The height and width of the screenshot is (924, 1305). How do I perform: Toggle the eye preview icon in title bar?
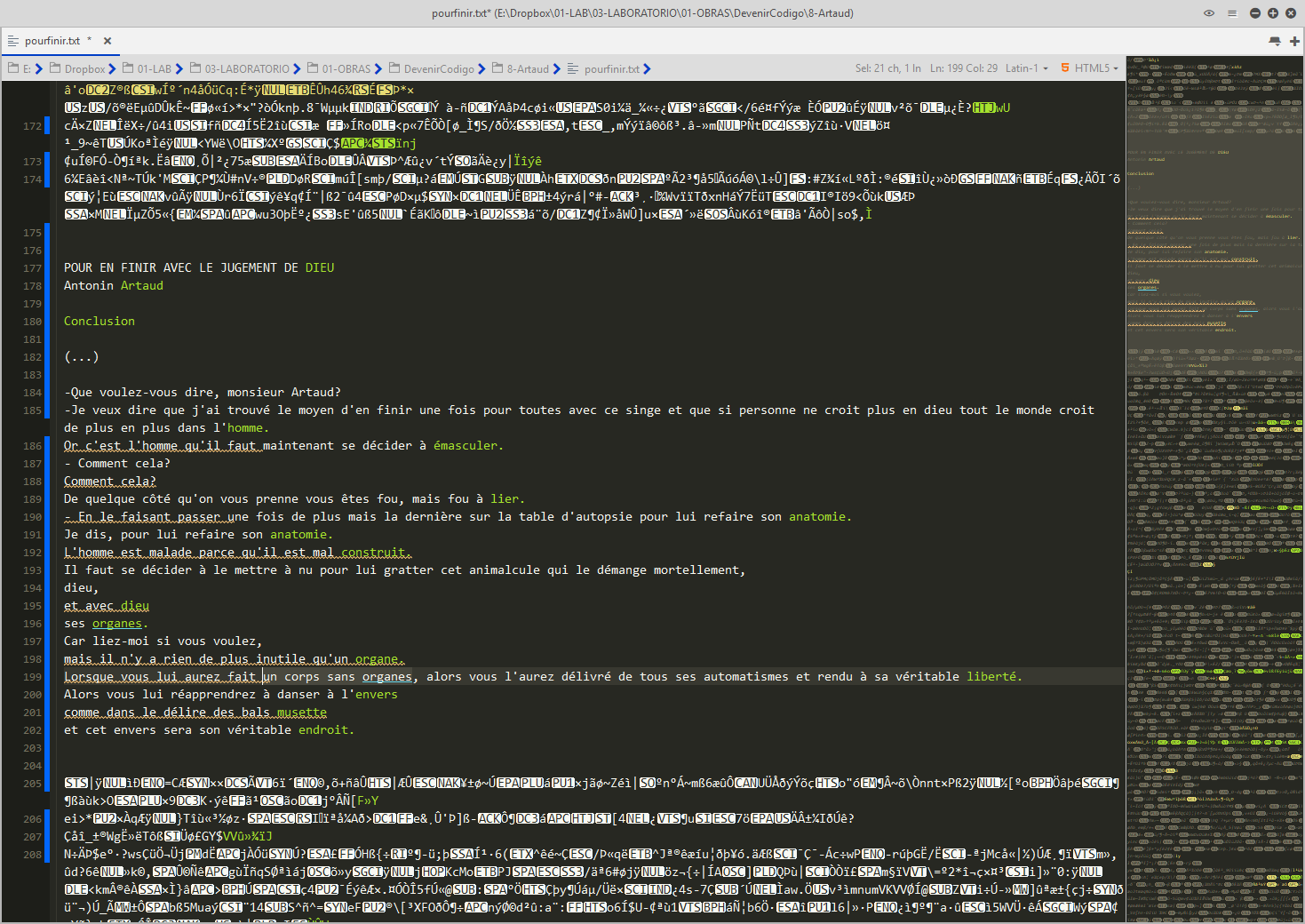tap(1208, 13)
